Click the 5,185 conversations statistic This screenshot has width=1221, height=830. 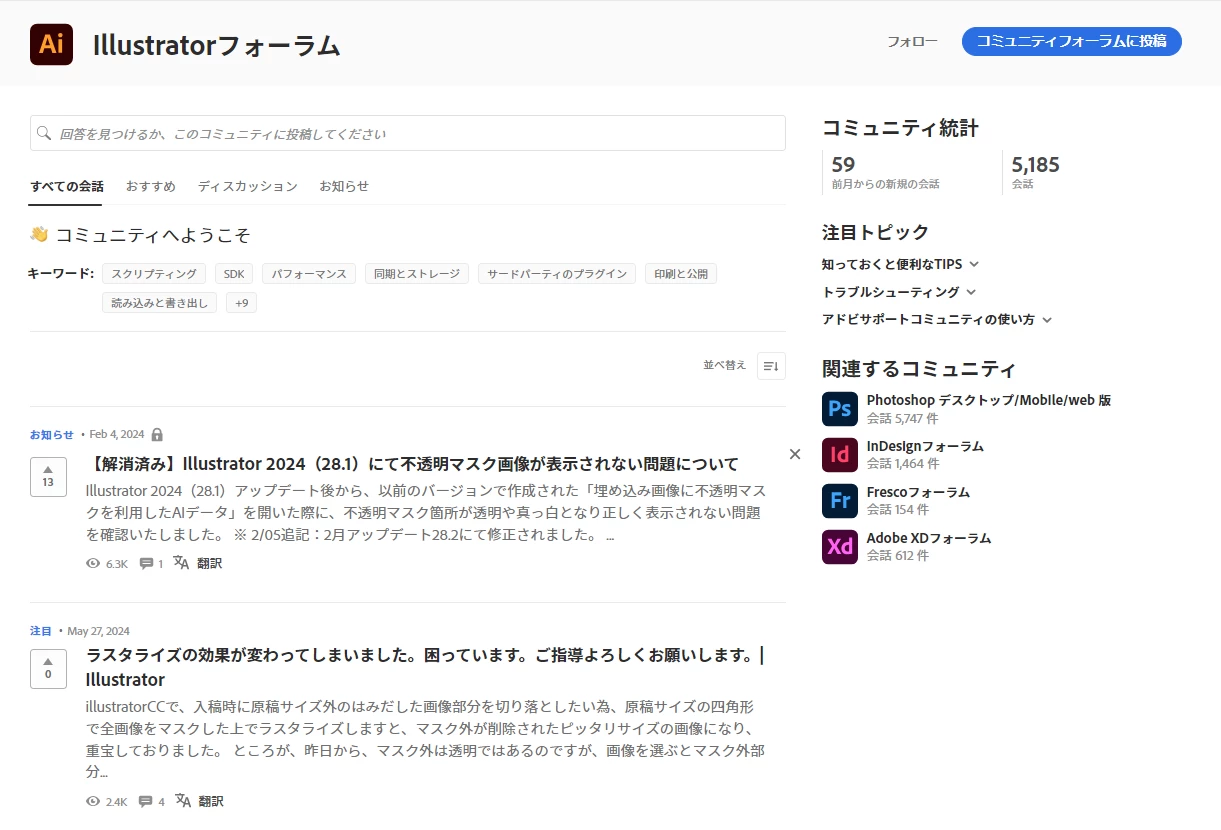pos(1035,165)
